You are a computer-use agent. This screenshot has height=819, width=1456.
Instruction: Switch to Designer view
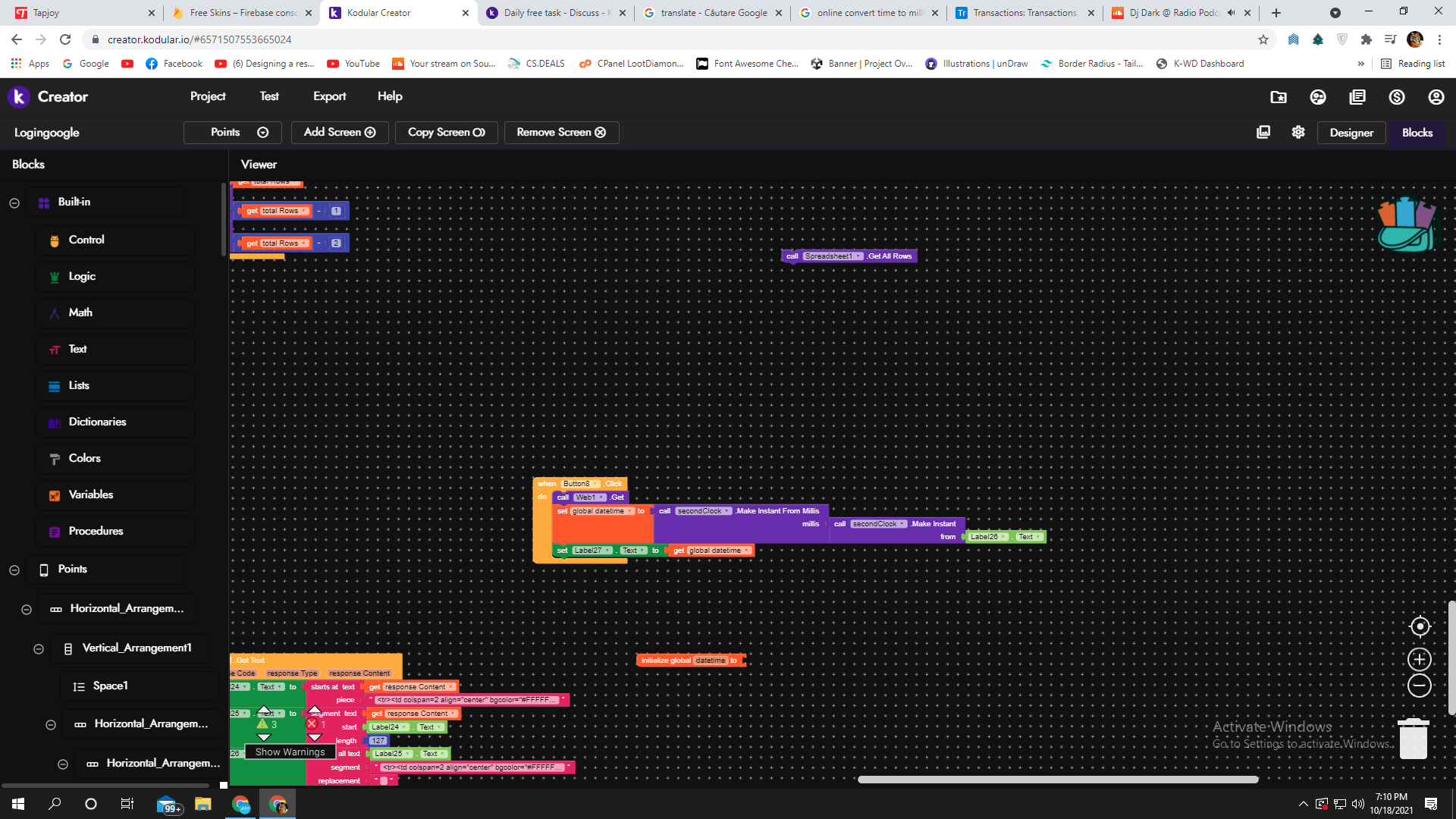(1351, 133)
